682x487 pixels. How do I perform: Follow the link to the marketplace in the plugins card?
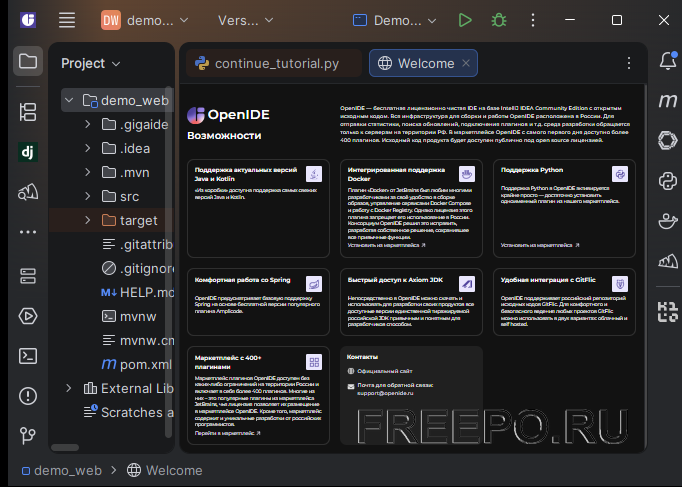click(227, 433)
